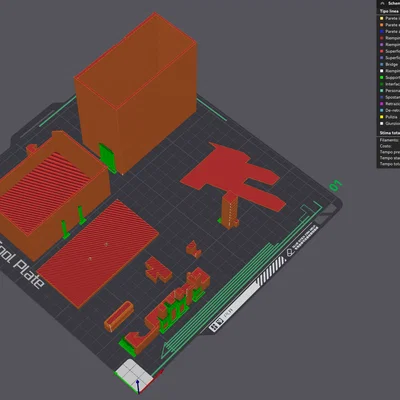Click the plate number 01 label
Screen dimensions: 400x400
click(335, 185)
